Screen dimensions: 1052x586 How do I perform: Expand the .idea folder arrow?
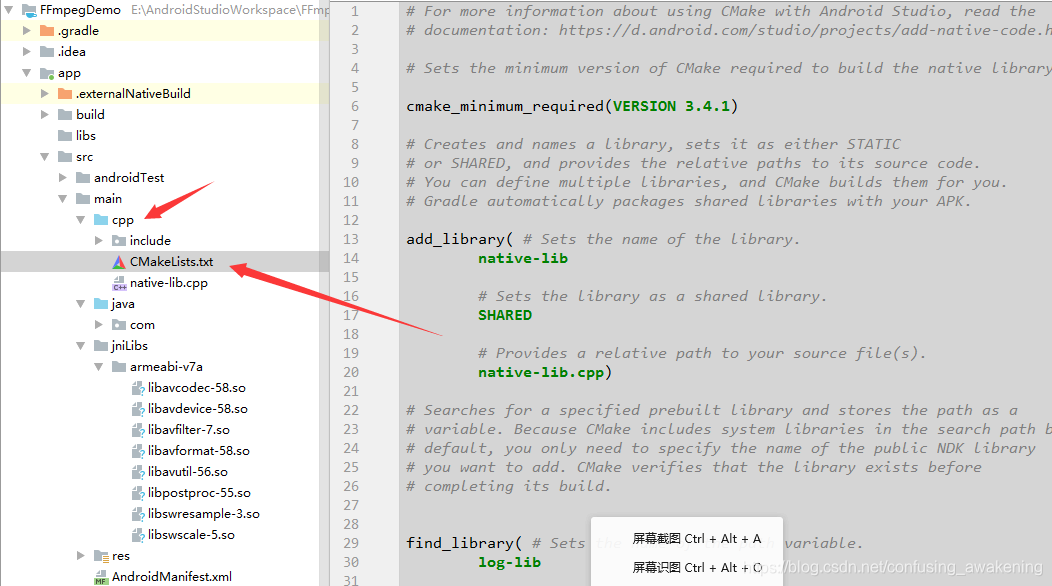point(27,52)
